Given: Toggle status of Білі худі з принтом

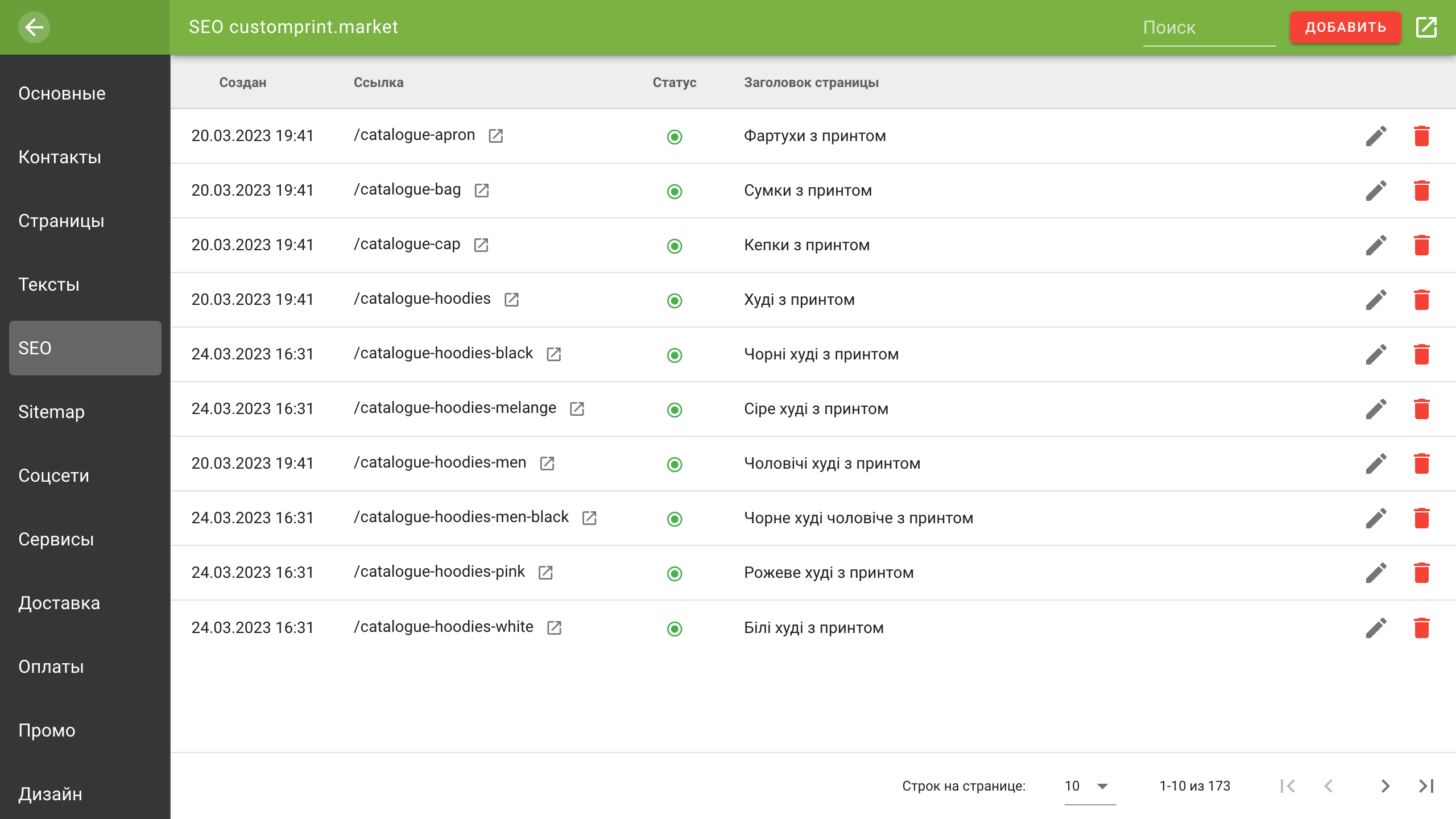Looking at the screenshot, I should coord(675,628).
